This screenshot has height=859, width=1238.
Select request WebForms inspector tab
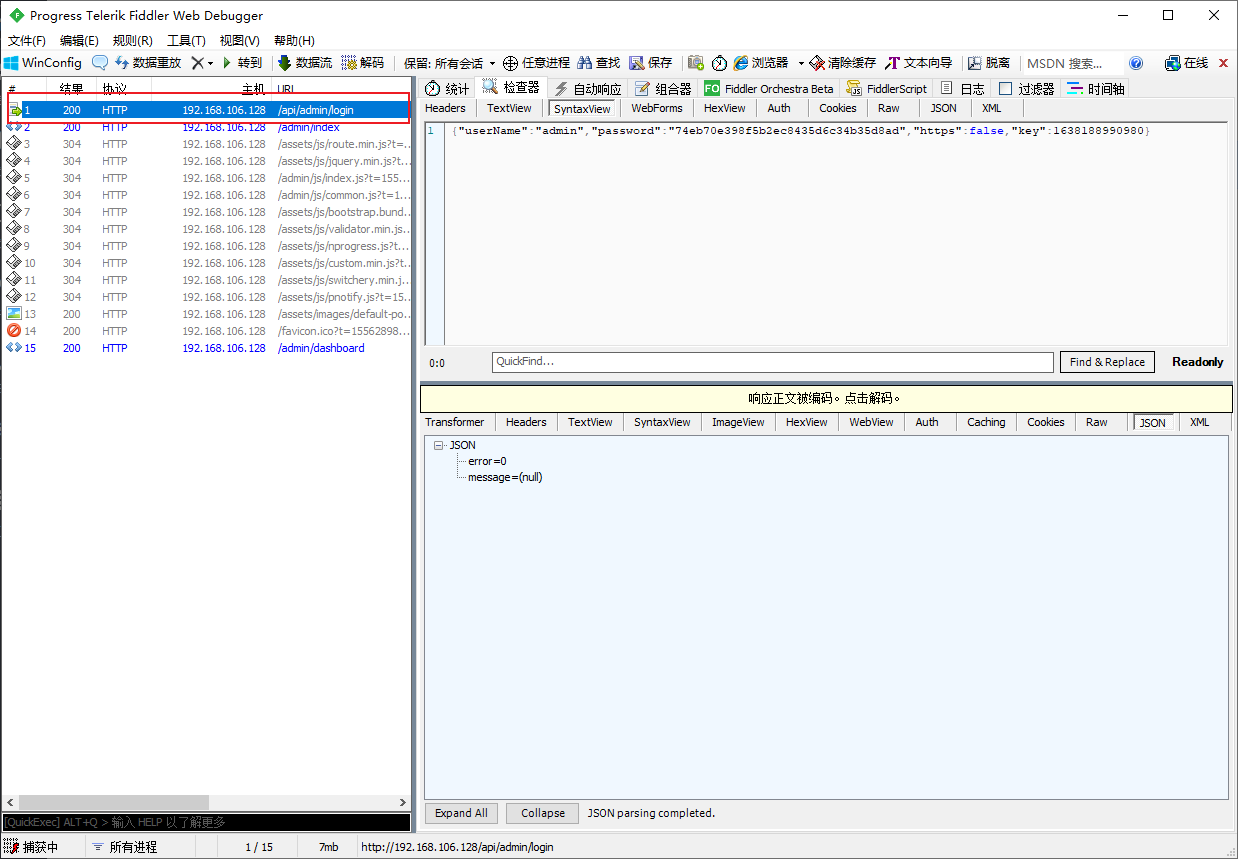[657, 108]
